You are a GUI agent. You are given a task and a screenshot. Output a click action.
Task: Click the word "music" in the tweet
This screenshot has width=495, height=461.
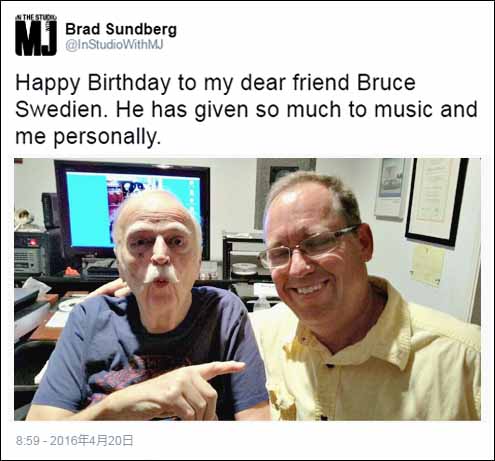[x=403, y=109]
